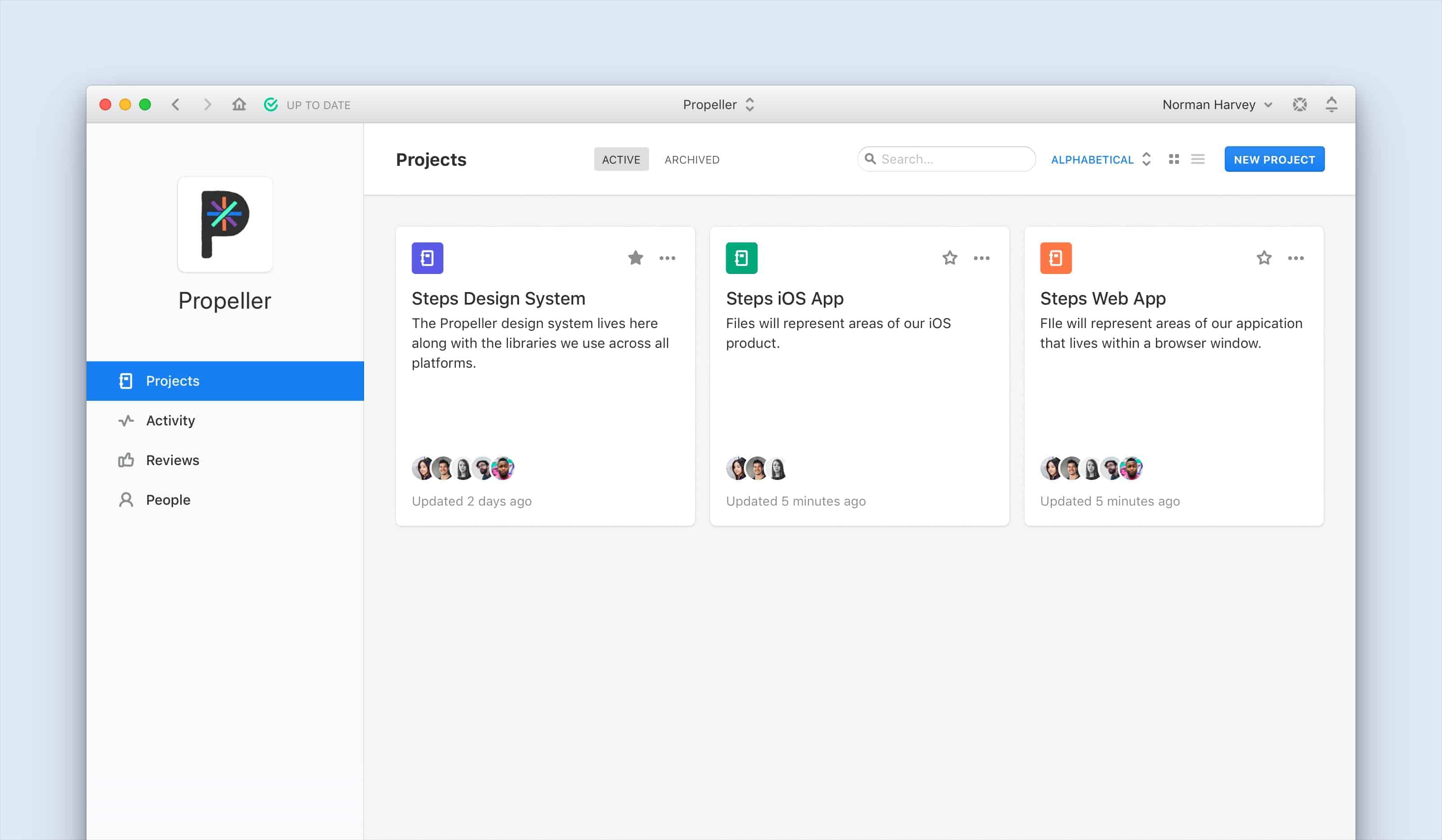
Task: Open Projects in the sidebar
Action: (225, 380)
